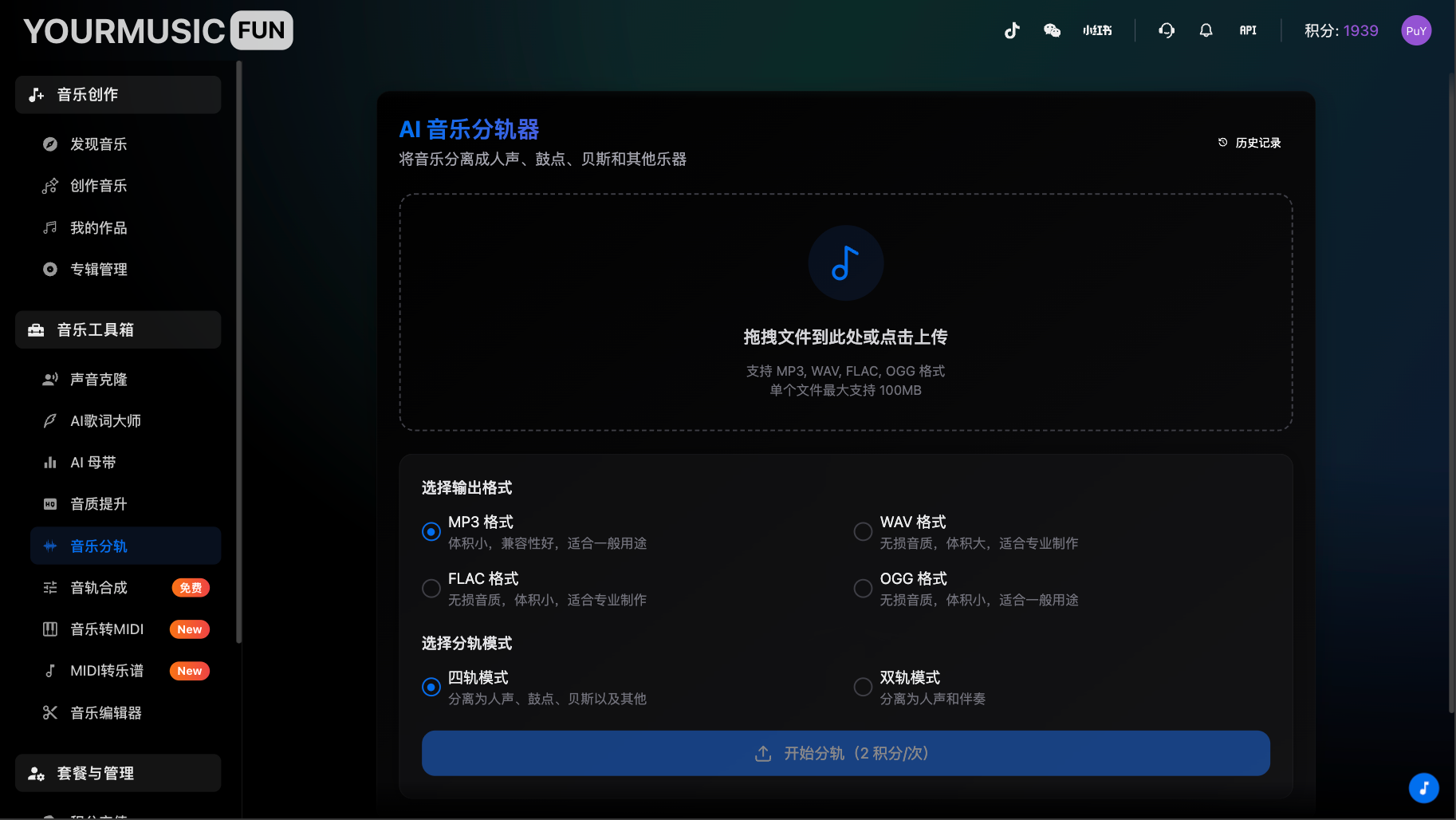Click the 我的作品 music note icon

point(50,227)
